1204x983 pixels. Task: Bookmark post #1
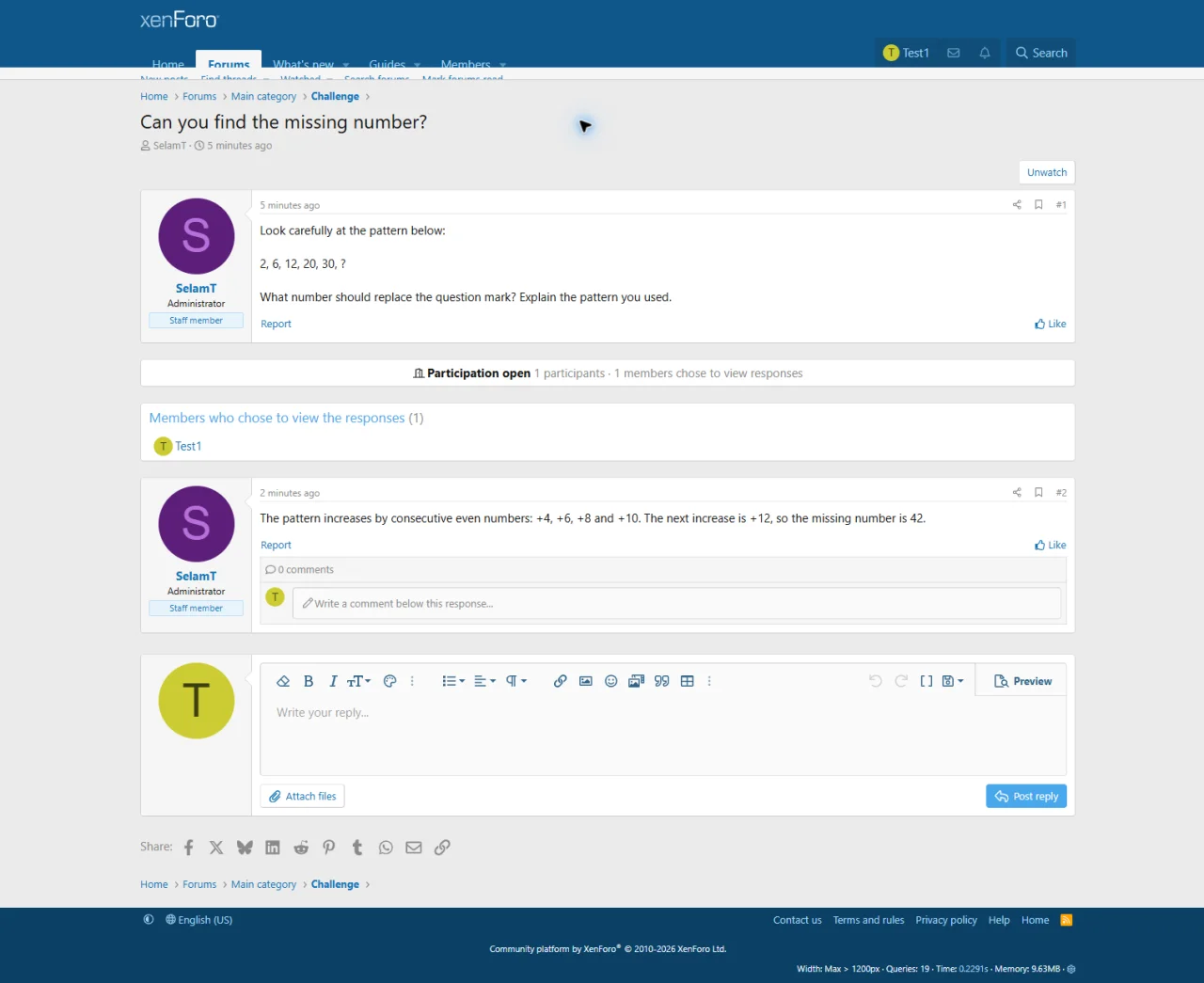click(1038, 204)
